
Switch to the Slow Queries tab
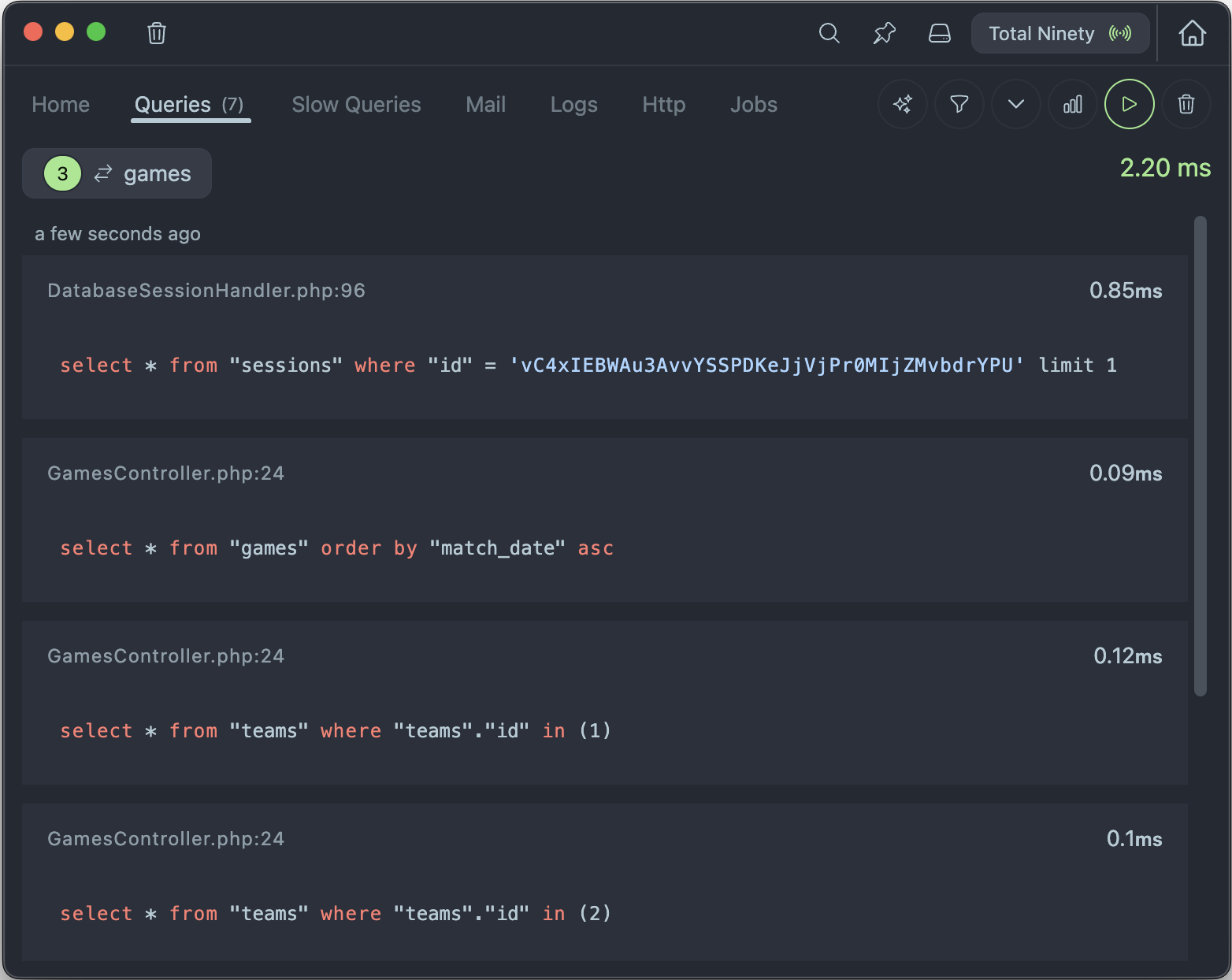(356, 104)
